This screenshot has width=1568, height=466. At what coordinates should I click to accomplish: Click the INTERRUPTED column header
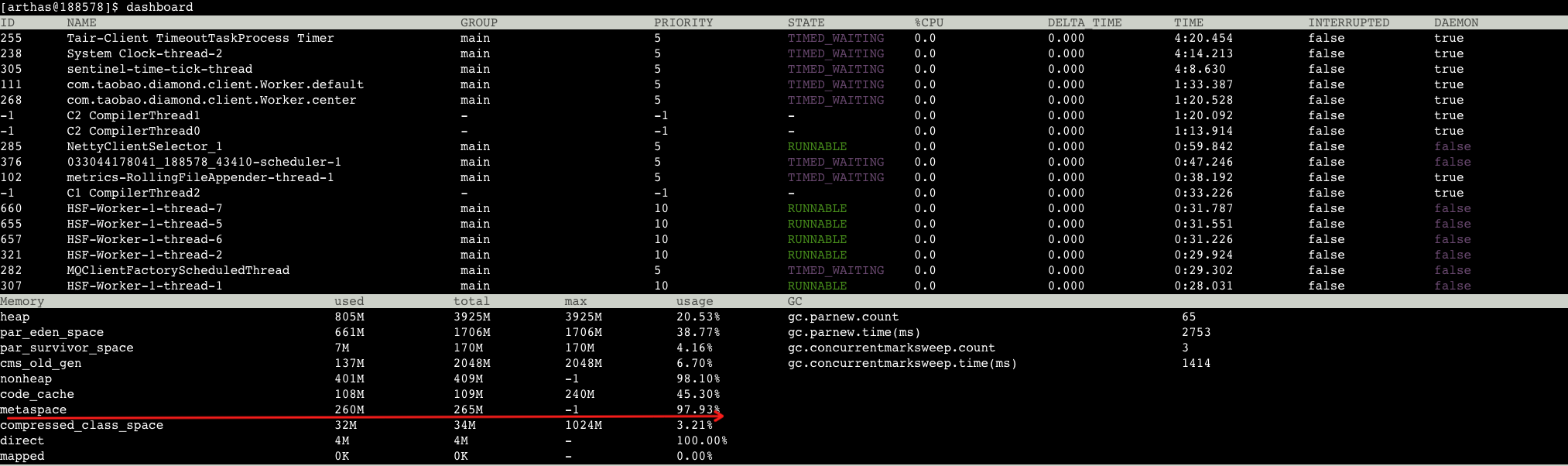point(1349,22)
